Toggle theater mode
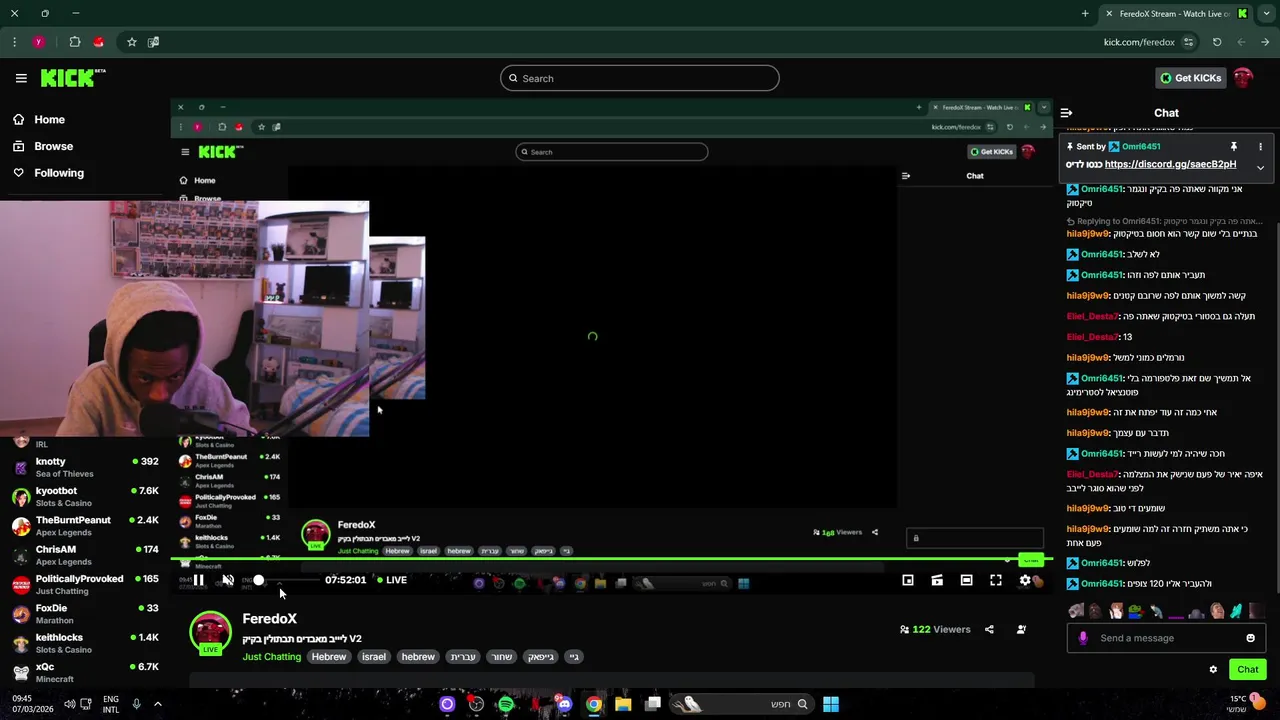The height and width of the screenshot is (720, 1280). 966,580
